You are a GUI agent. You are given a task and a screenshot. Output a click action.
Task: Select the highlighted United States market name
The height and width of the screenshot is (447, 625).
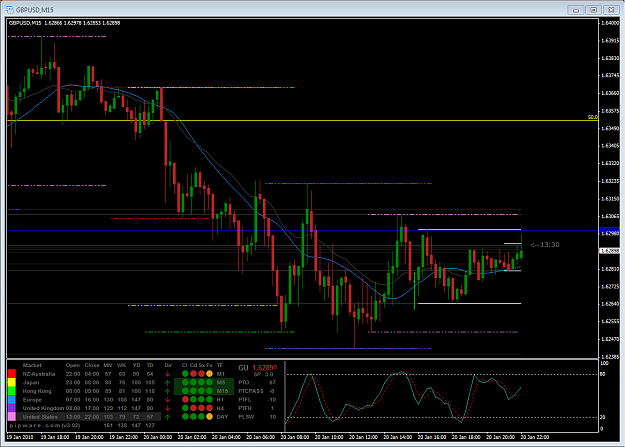(40, 417)
